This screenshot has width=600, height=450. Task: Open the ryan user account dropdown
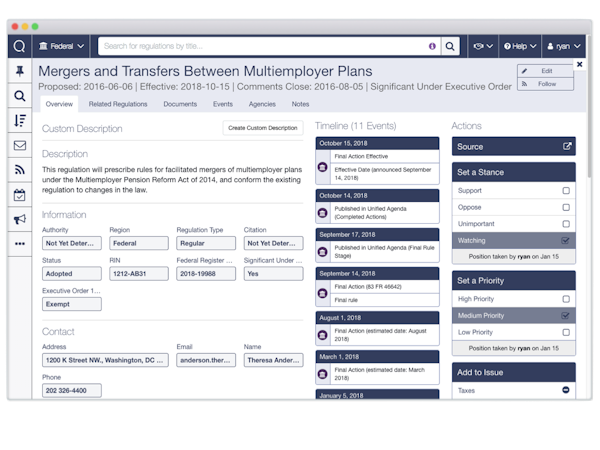563,46
